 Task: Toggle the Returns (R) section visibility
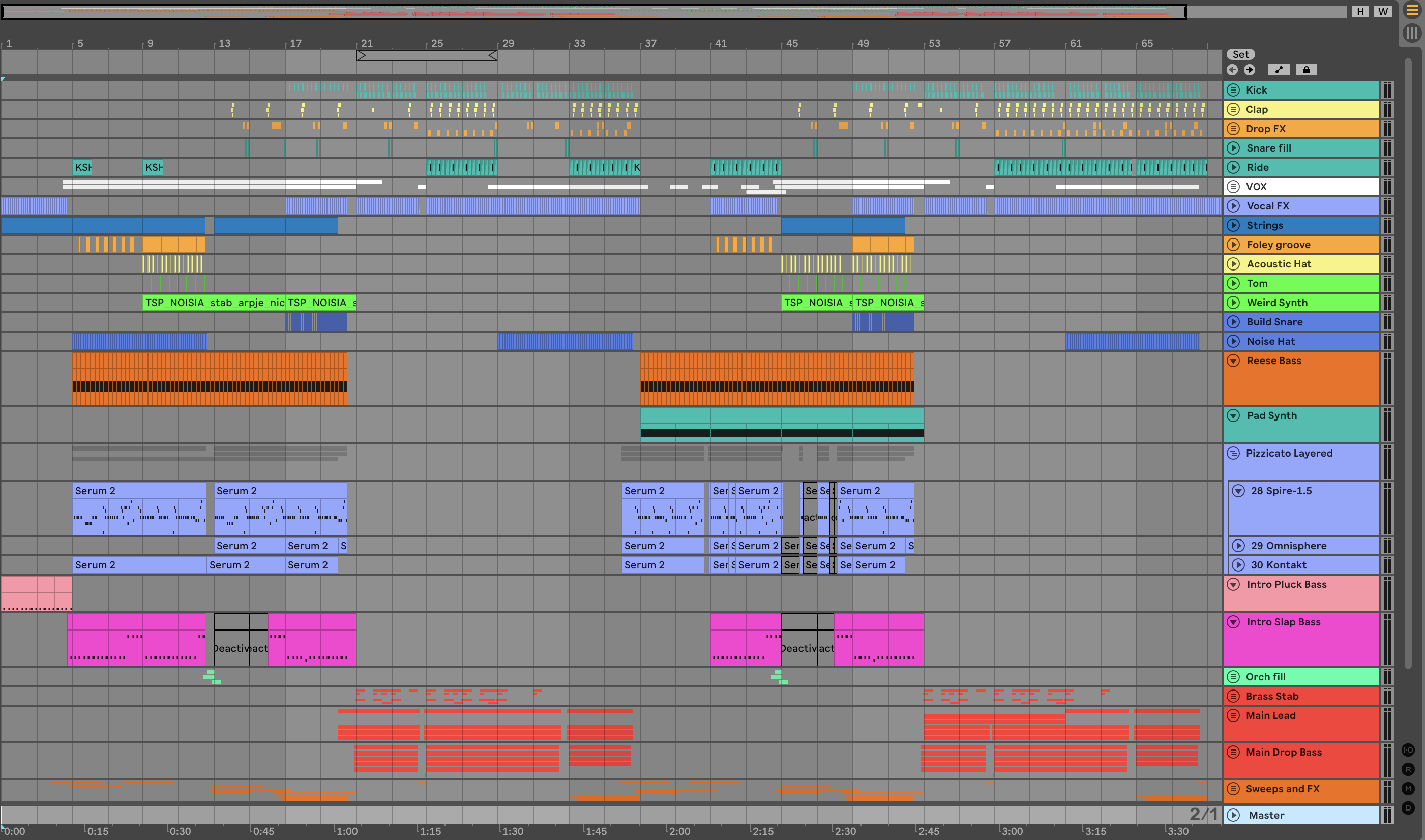pos(1408,769)
